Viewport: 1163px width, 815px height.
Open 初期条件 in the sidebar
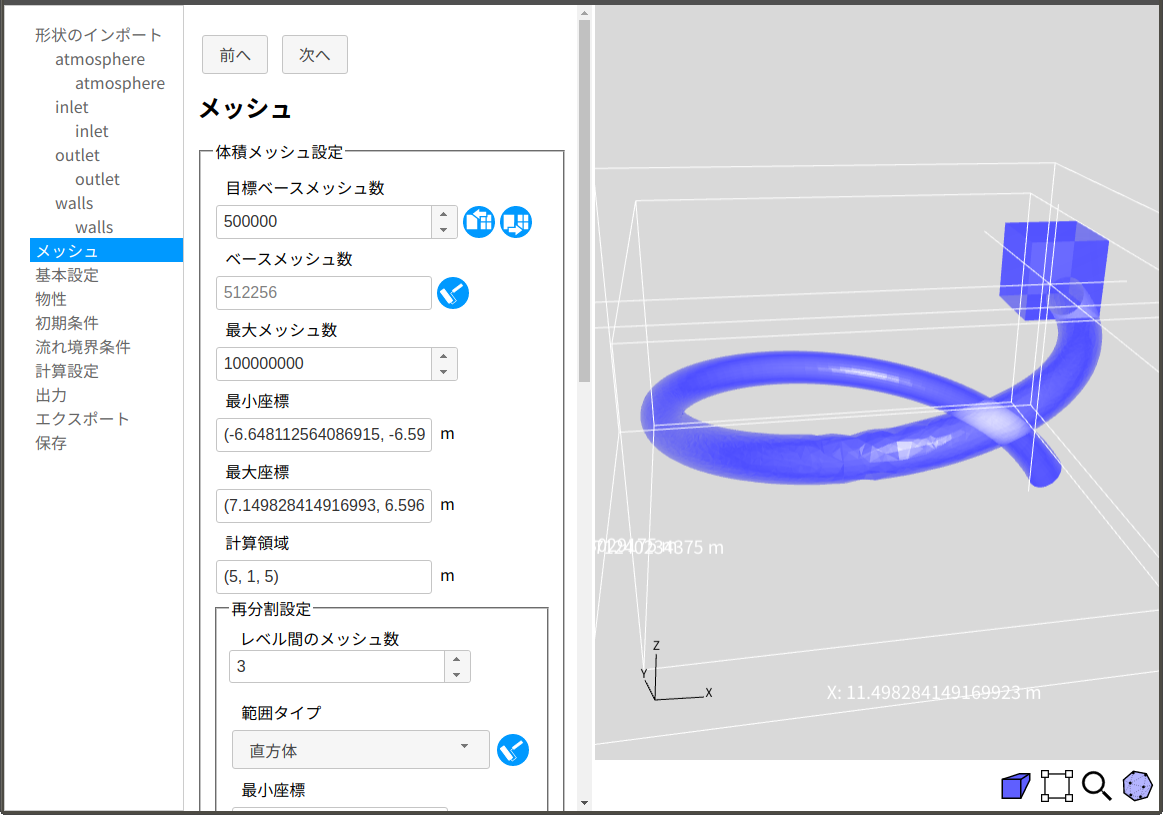pos(67,323)
